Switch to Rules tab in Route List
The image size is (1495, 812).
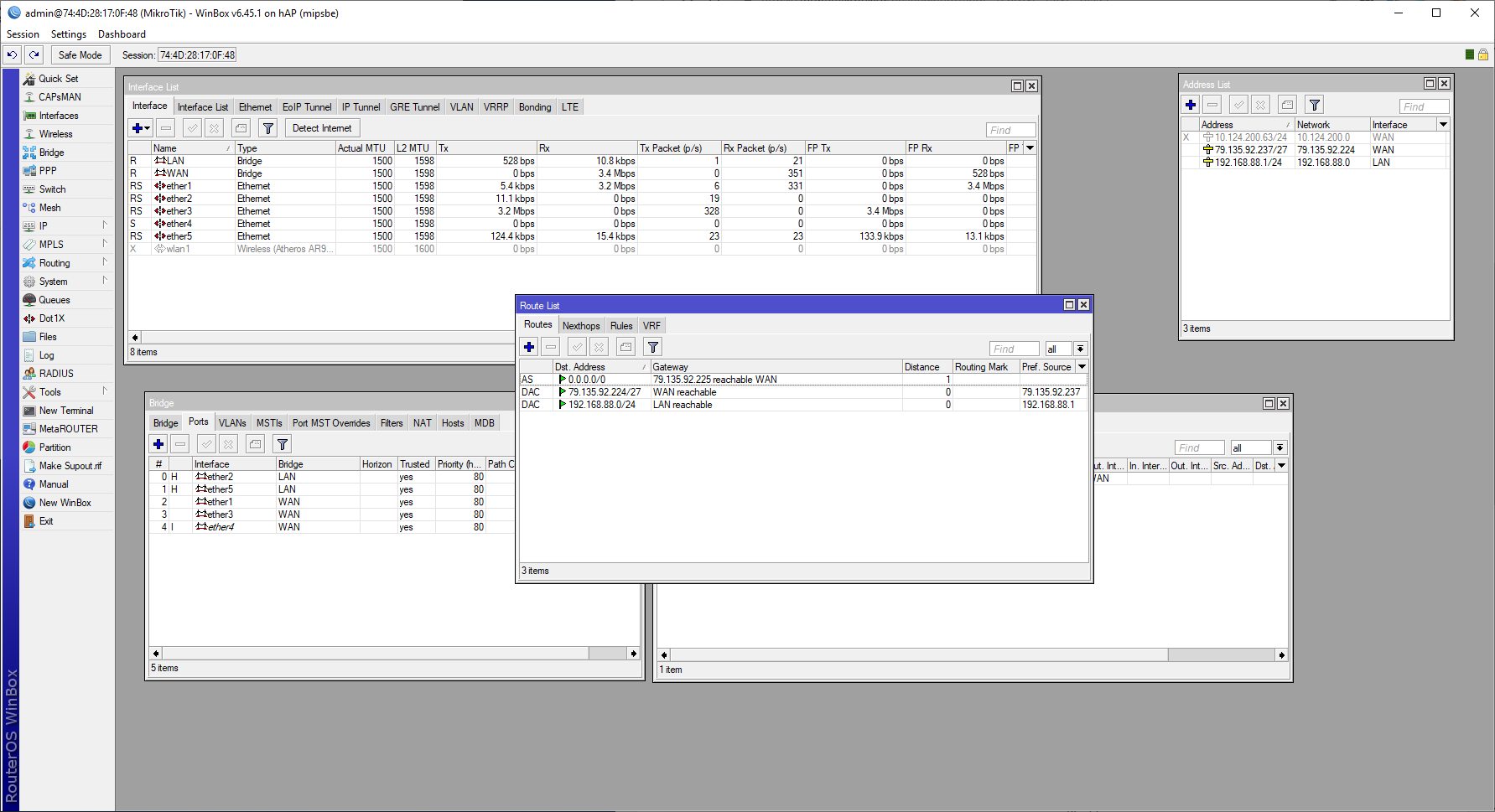click(621, 326)
